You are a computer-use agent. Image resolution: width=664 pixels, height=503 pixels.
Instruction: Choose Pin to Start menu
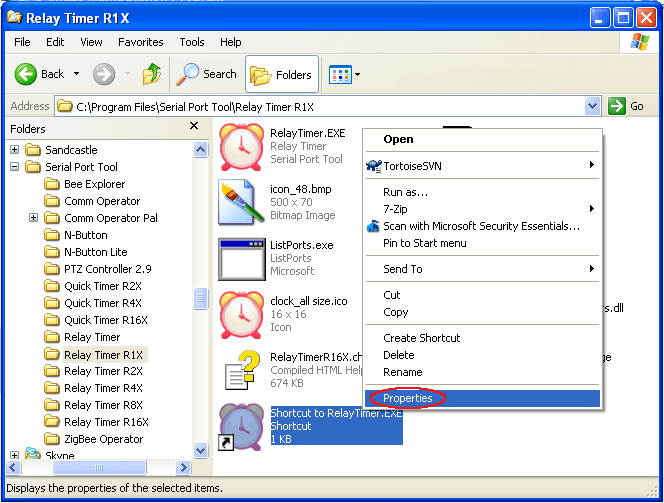point(483,243)
